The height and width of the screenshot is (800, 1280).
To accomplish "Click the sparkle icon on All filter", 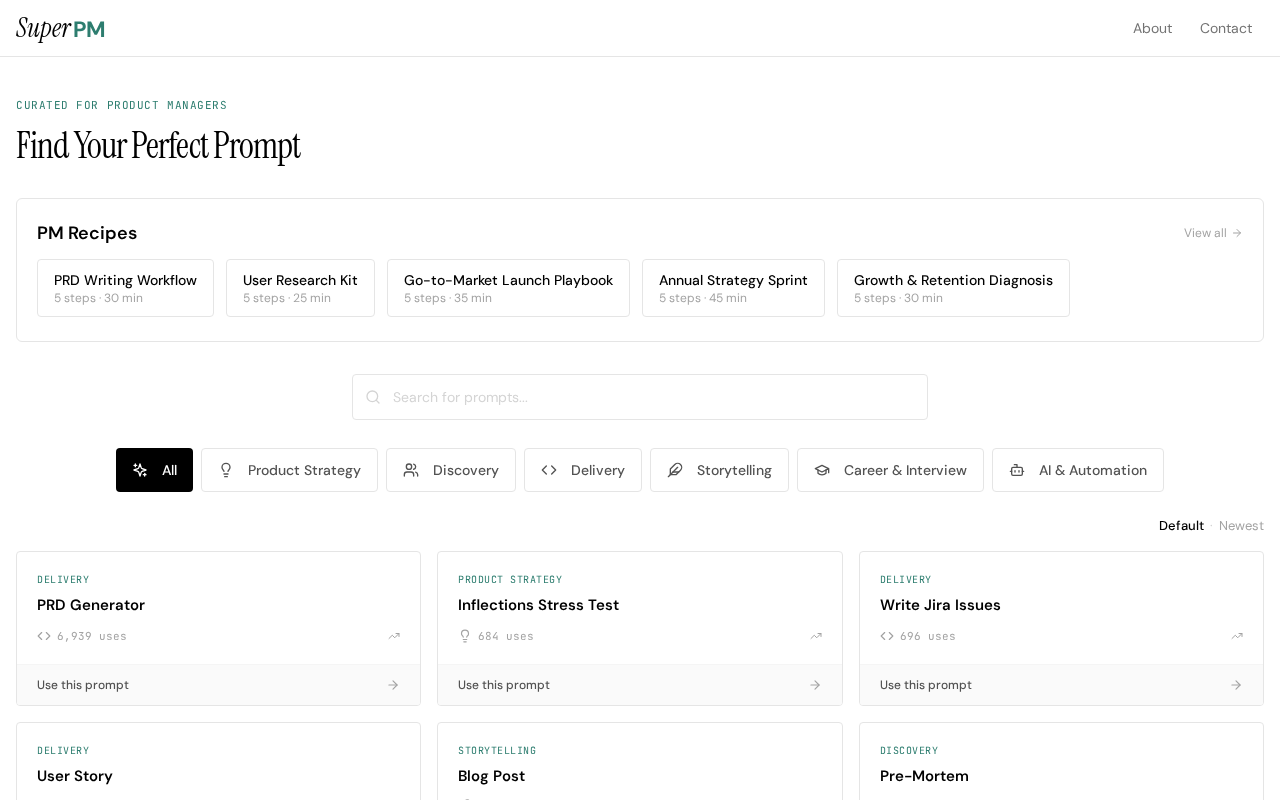I will click(140, 470).
